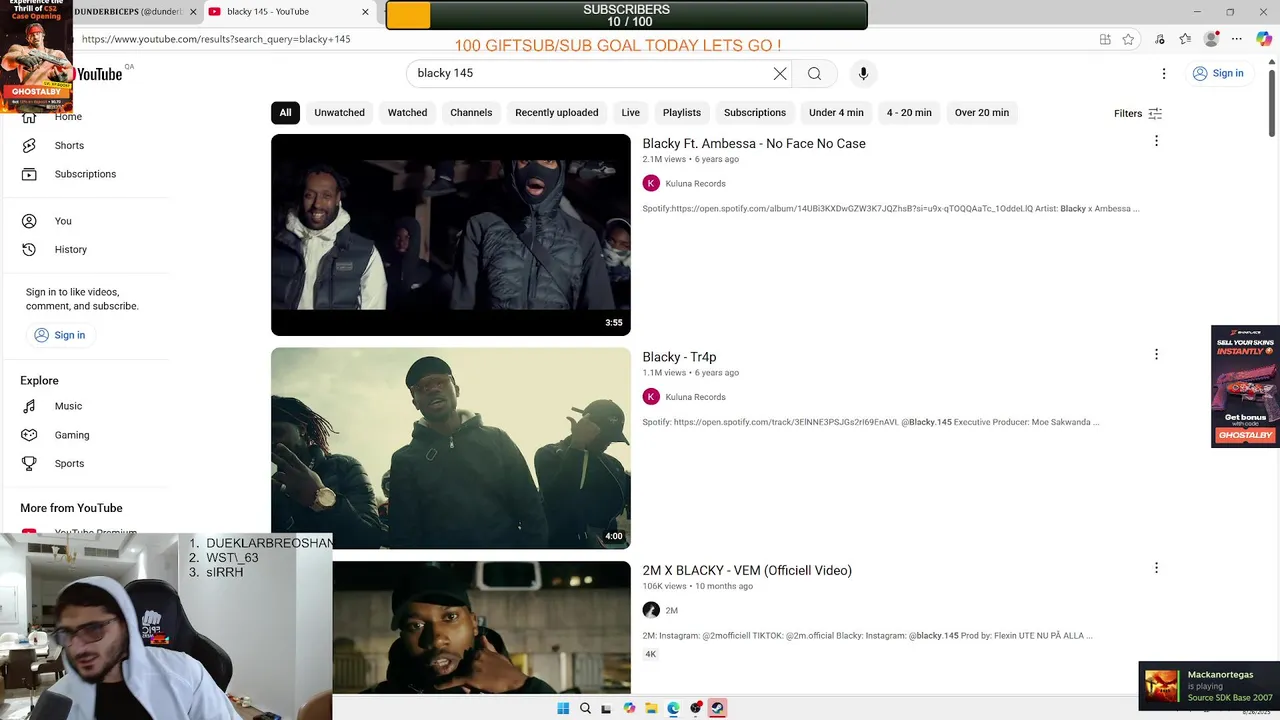
Task: Click the browser address bar URL
Action: [216, 39]
